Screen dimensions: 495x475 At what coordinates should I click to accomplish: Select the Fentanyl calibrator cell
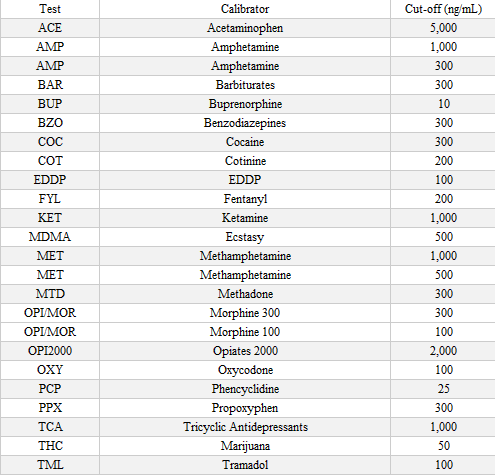(x=245, y=199)
